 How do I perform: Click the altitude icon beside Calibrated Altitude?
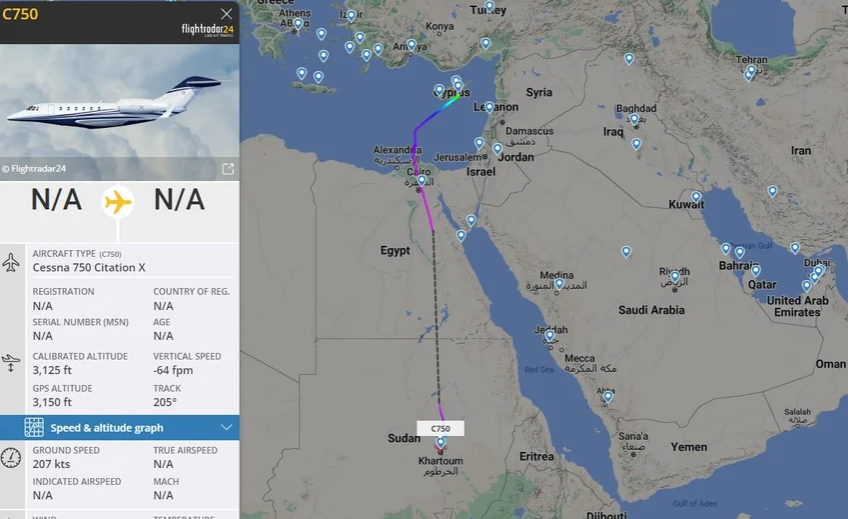(x=11, y=363)
